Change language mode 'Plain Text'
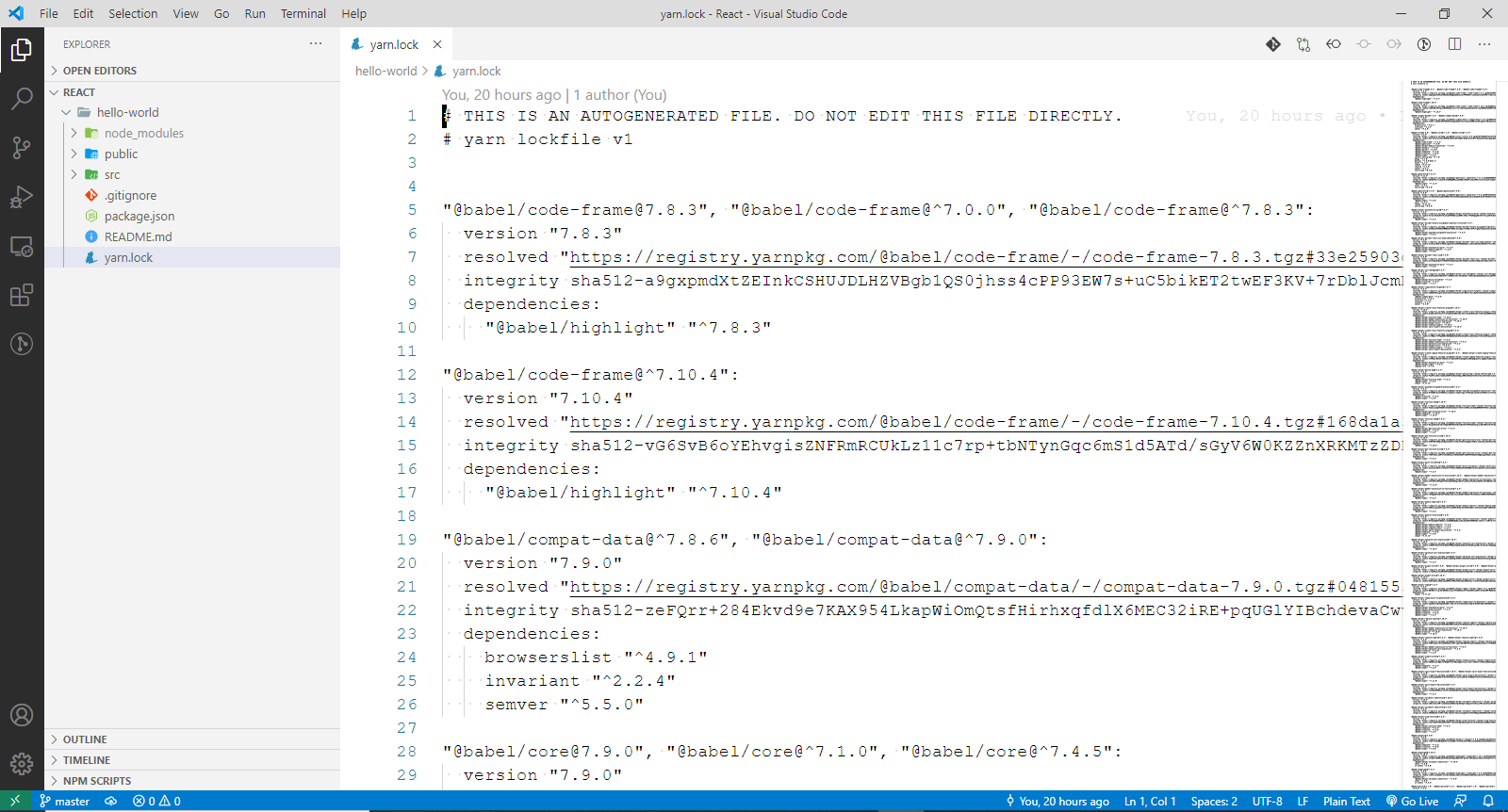The image size is (1508, 812). point(1347,801)
